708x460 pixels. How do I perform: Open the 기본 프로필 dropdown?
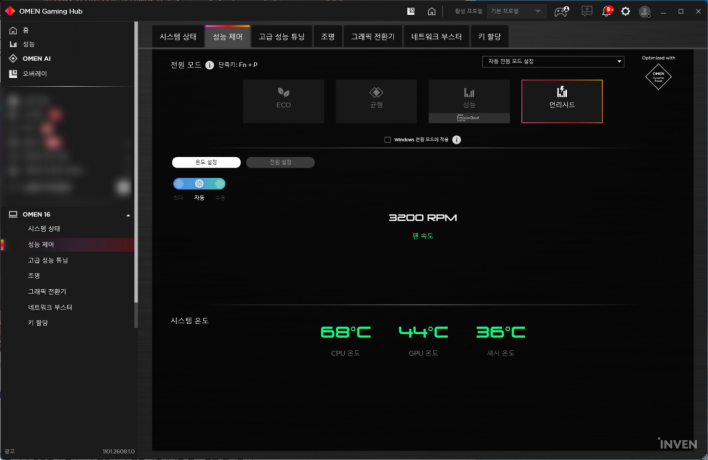[516, 11]
